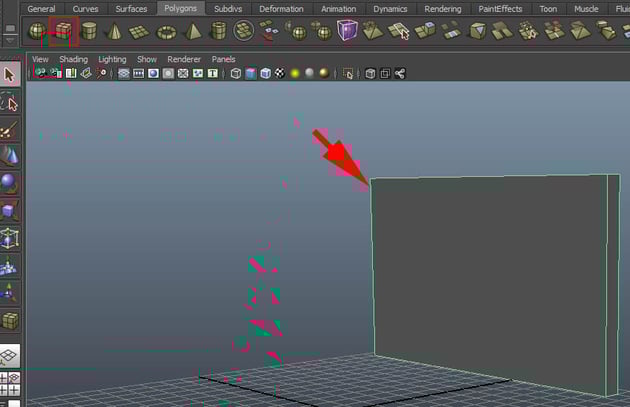Open Camera Attributes from panel toolbar
The height and width of the screenshot is (407, 630).
coord(56,73)
